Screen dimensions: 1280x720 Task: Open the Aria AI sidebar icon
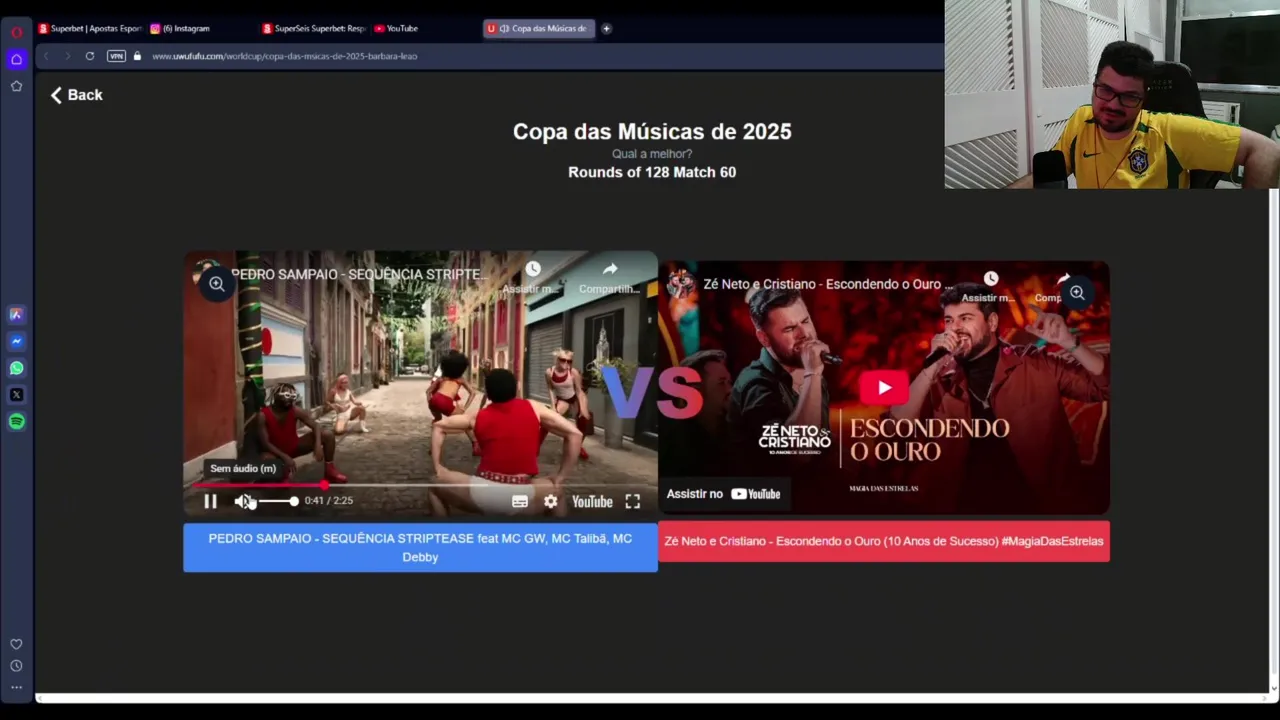point(16,314)
